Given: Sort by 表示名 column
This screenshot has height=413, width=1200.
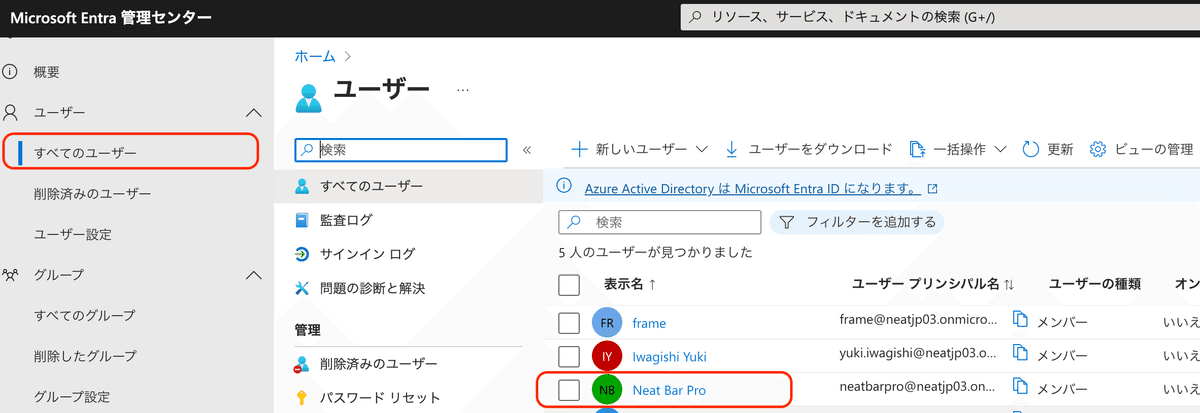Looking at the screenshot, I should click(631, 285).
